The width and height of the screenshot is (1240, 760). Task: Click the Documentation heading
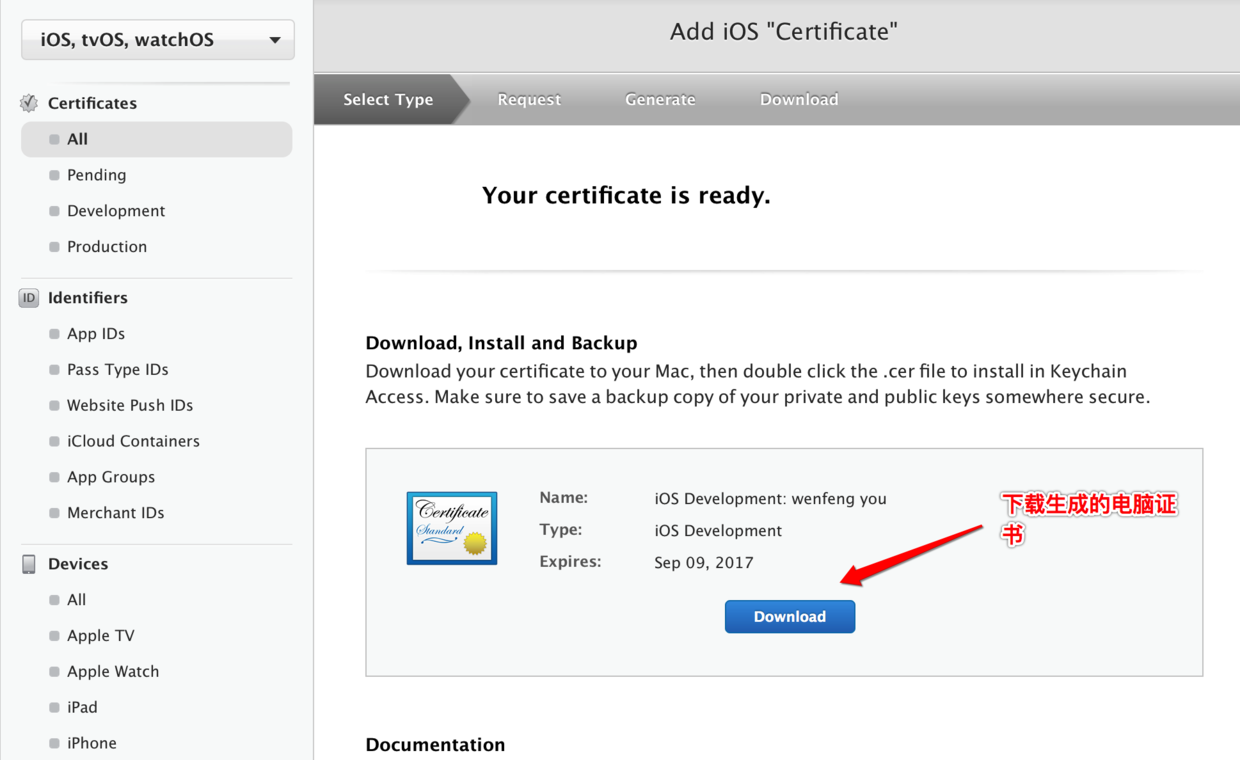tap(435, 745)
